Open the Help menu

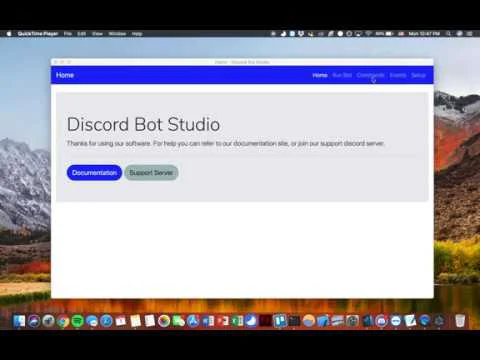point(137,34)
